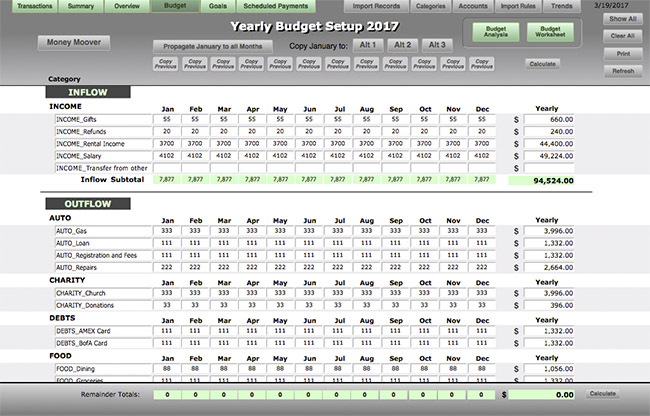Open Import Records section
Screen dimensions: 650x416
[376, 6]
